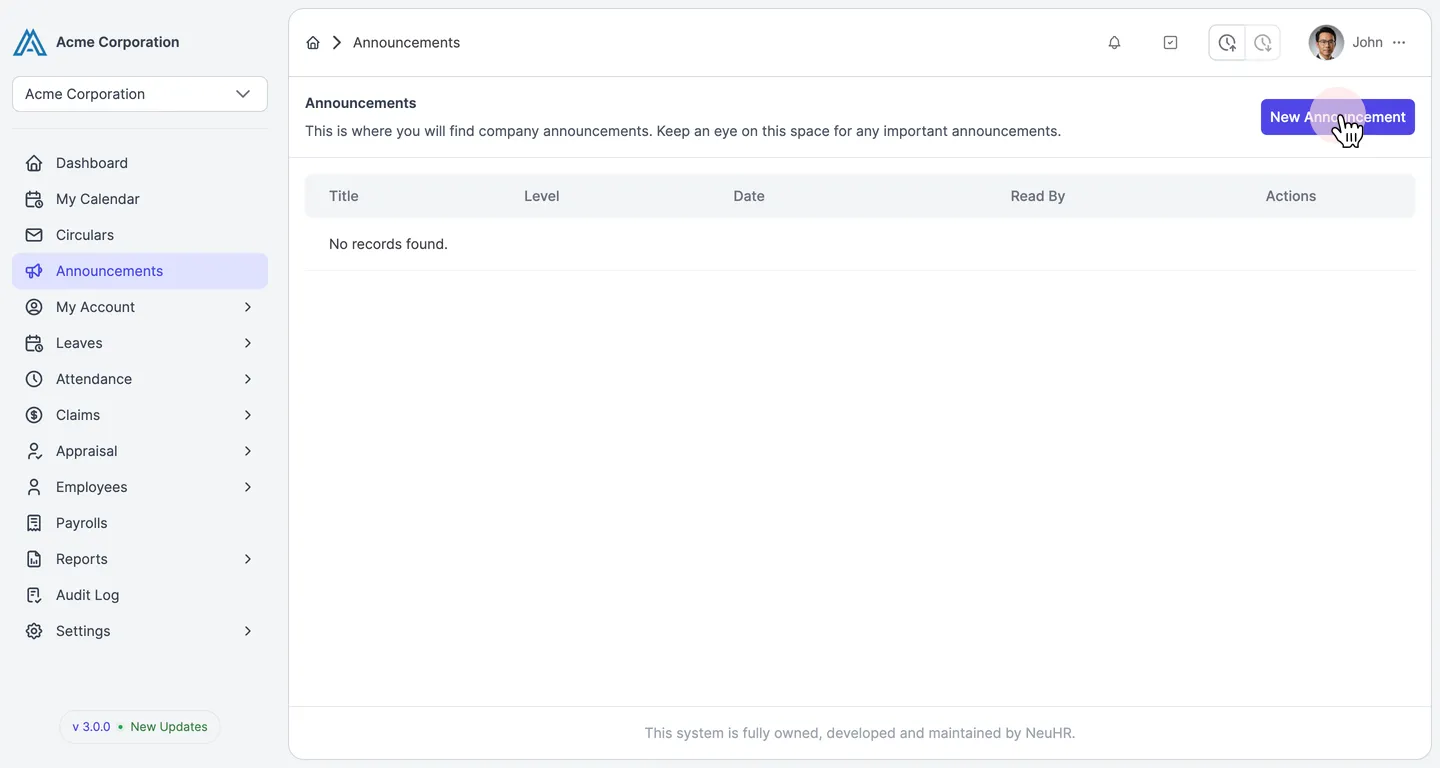Click the Announcements megaphone icon
The height and width of the screenshot is (768, 1440).
[x=34, y=271]
